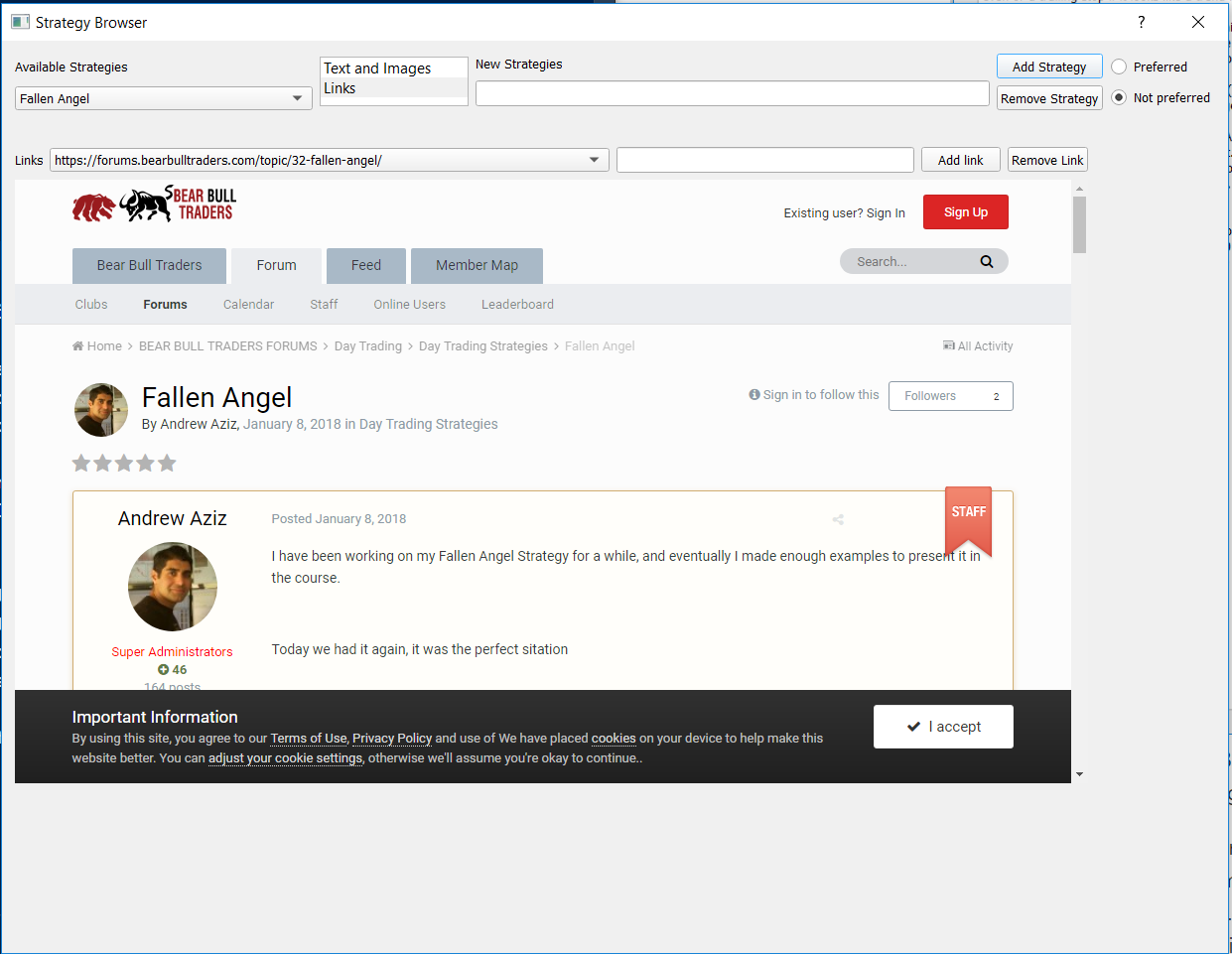Image resolution: width=1232 pixels, height=954 pixels.
Task: Click Andrew Aziz's large profile photo
Action: pos(173,587)
